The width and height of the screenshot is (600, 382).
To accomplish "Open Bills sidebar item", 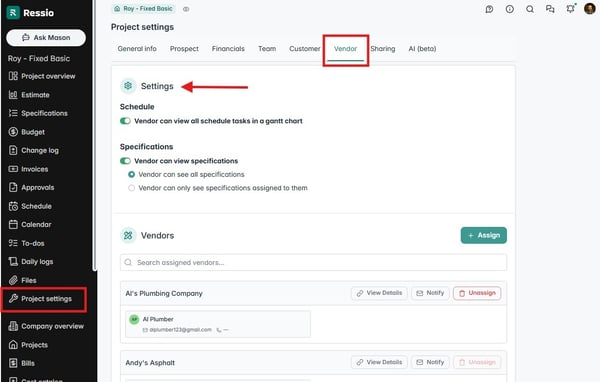I will click(22, 364).
